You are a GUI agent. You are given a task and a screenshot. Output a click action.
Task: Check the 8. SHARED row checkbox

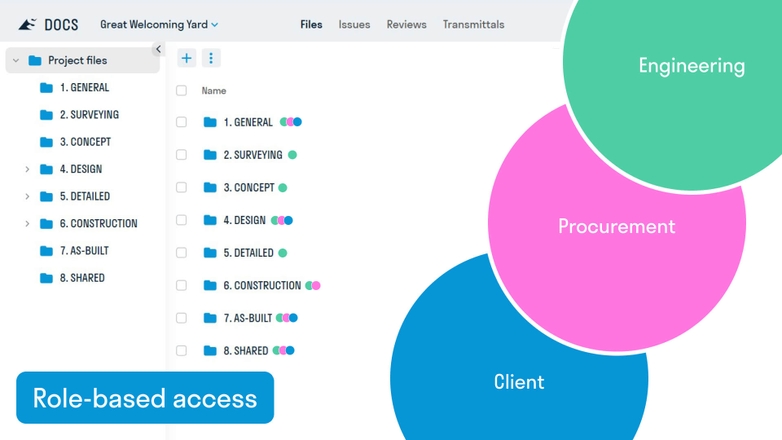pos(182,351)
